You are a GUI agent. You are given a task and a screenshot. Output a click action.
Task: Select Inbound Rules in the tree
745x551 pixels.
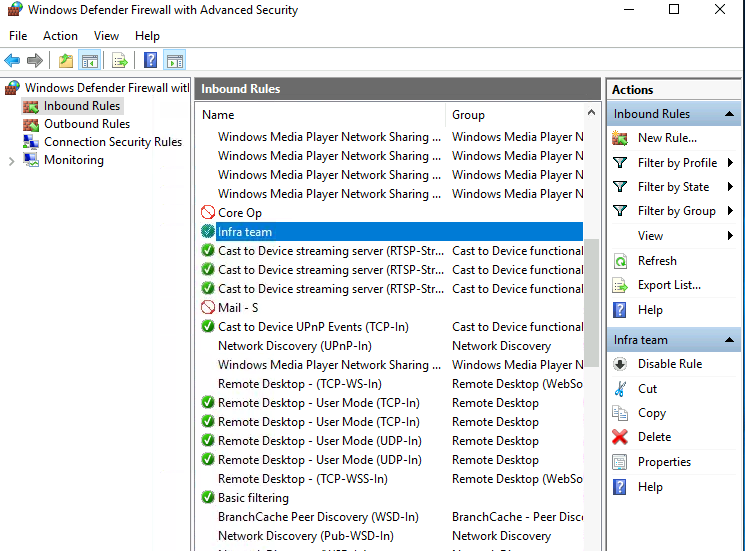pos(82,106)
